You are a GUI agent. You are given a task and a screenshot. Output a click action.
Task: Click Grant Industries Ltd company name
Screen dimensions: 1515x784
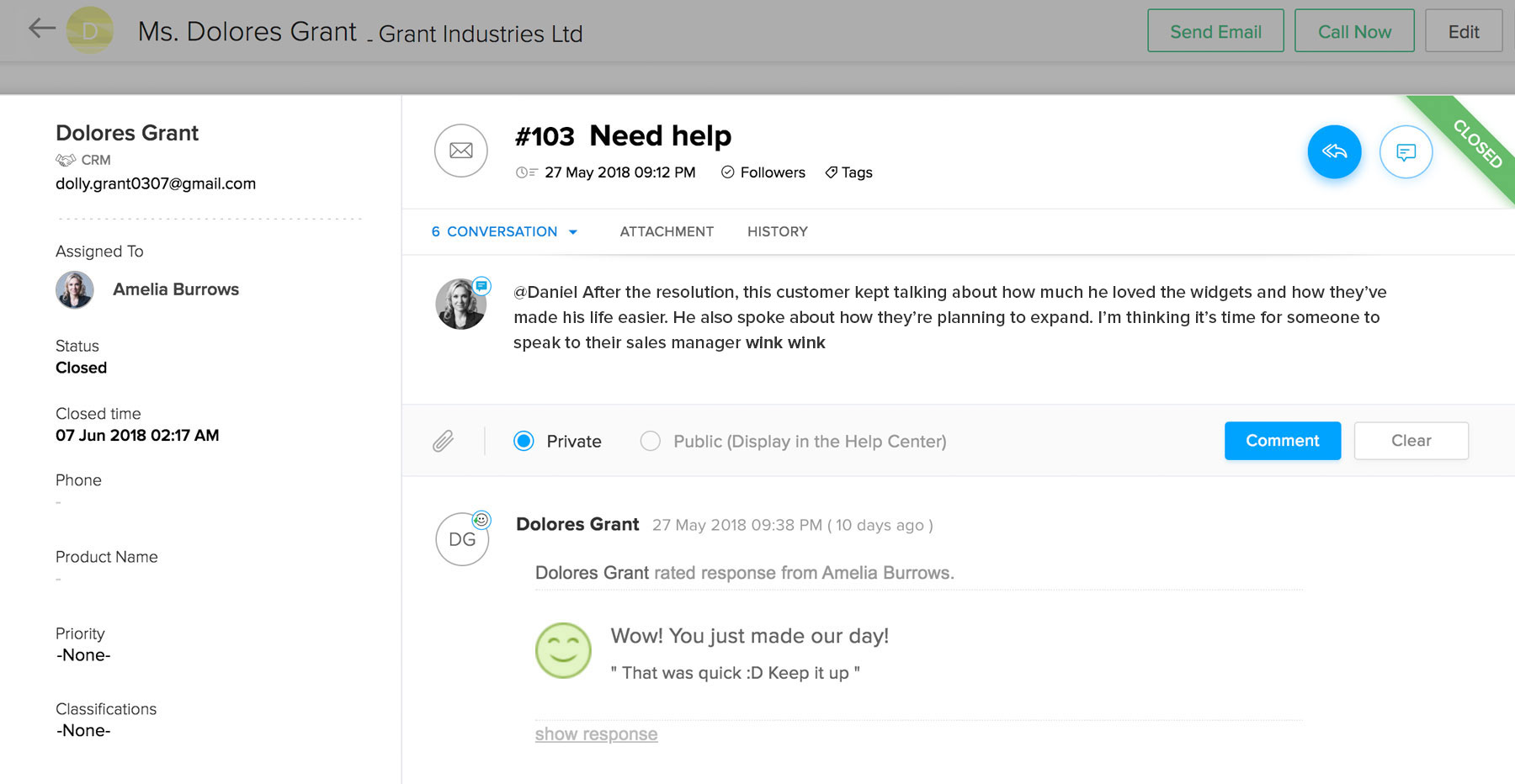pos(481,34)
